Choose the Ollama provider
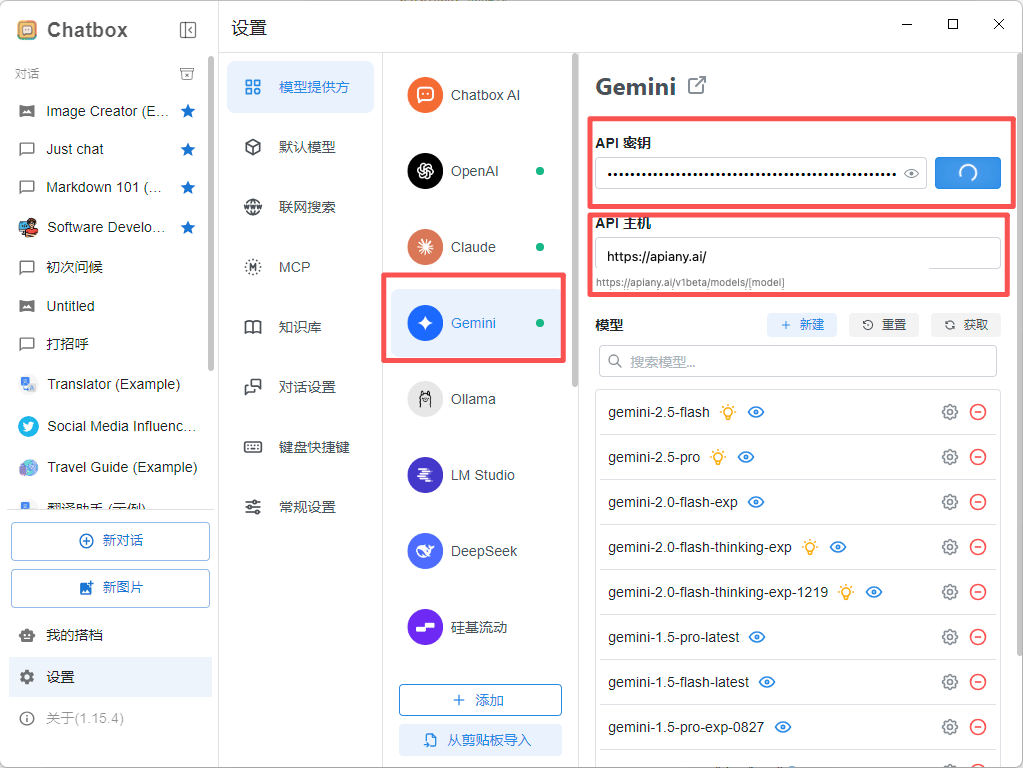Viewport: 1023px width, 768px height. click(477, 399)
